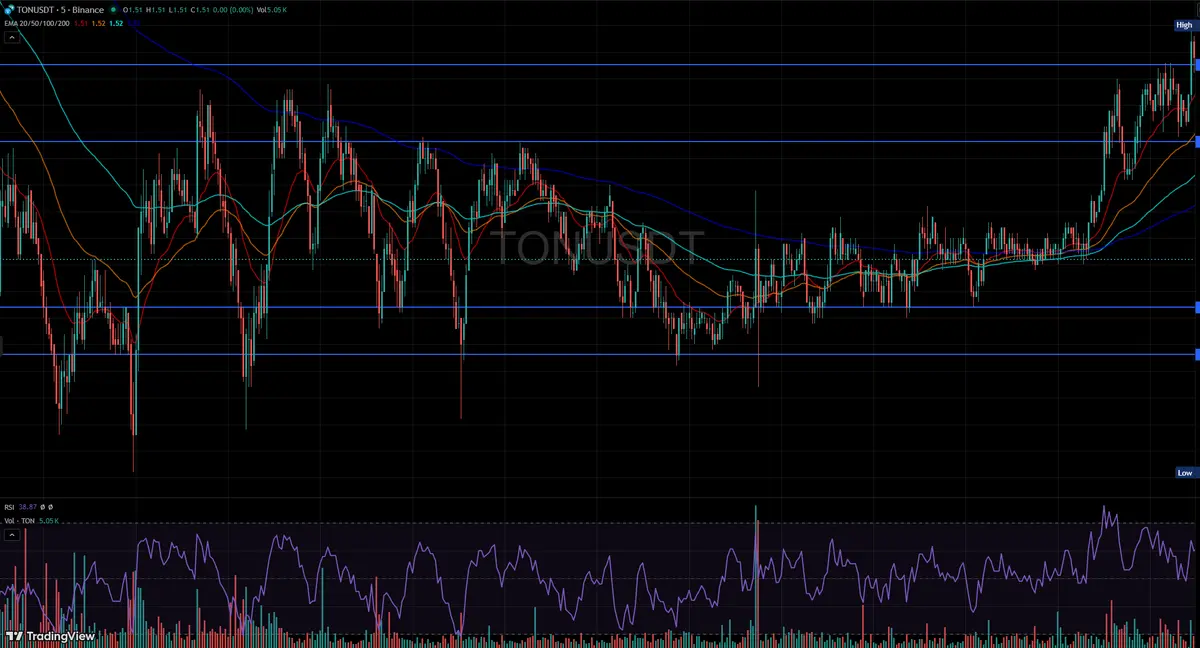Viewport: 1200px width, 648px height.
Task: Click the green market status dot
Action: pyautogui.click(x=114, y=10)
